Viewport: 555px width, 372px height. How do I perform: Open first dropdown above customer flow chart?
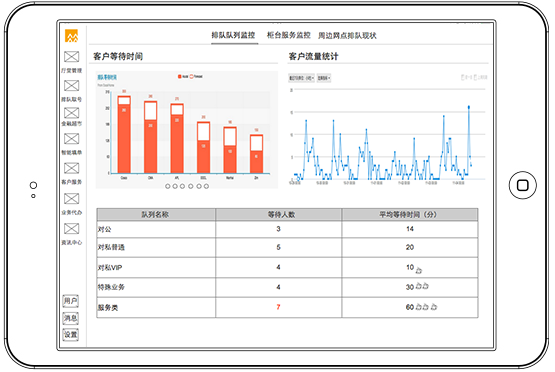coord(301,78)
